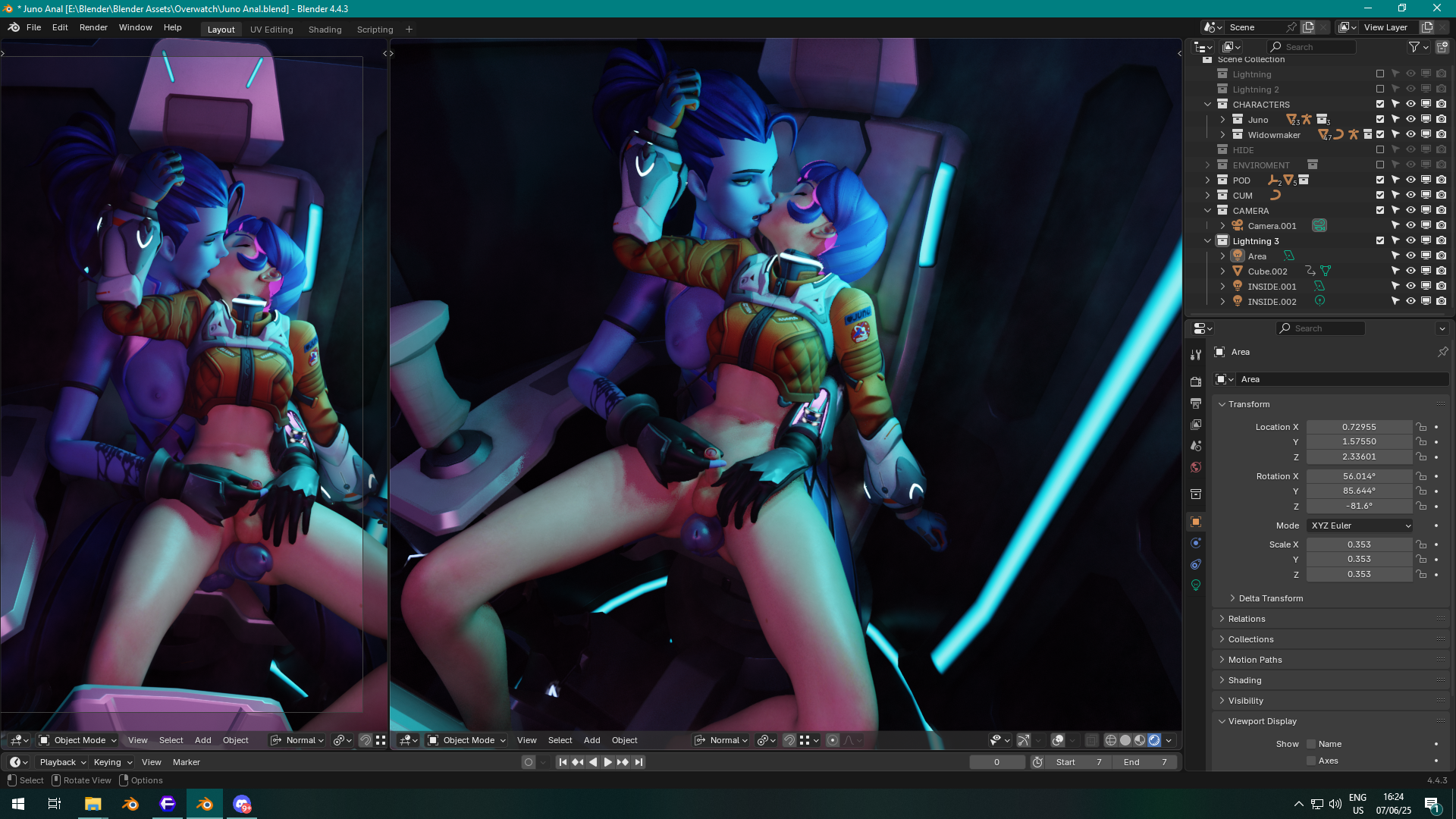Toggle snapping in the right viewport header
This screenshot has width=1456, height=819.
pyautogui.click(x=789, y=740)
